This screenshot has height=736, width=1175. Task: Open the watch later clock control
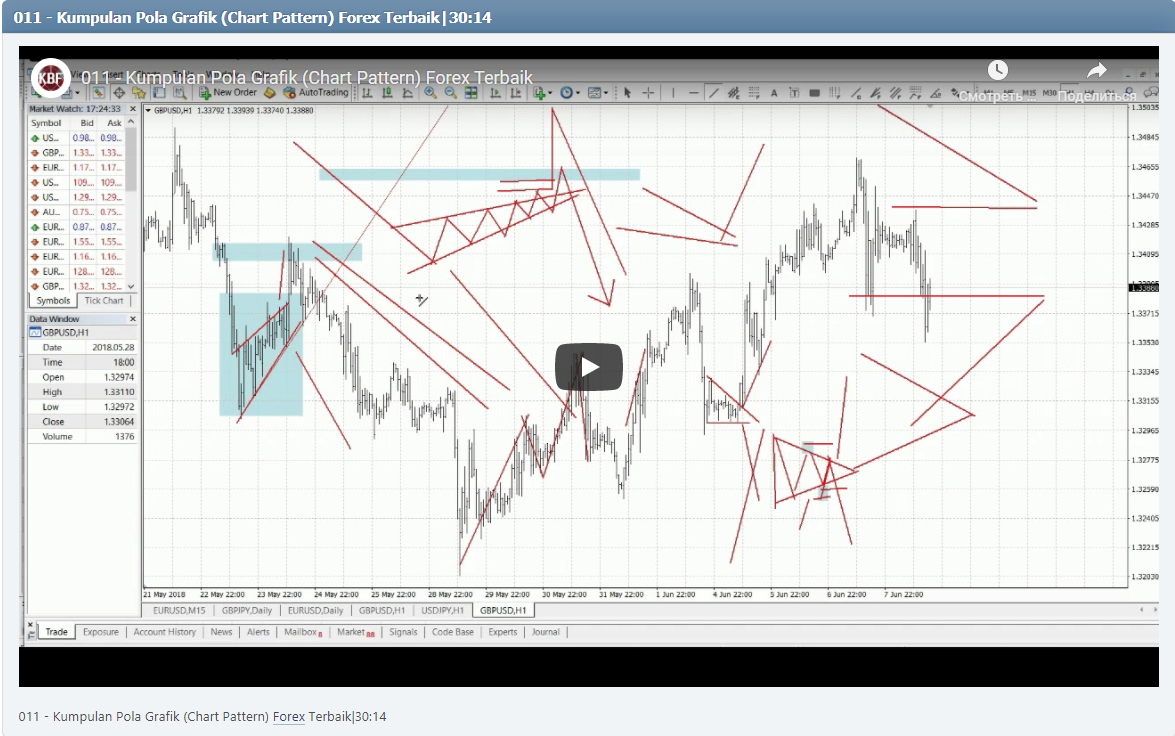coord(998,70)
